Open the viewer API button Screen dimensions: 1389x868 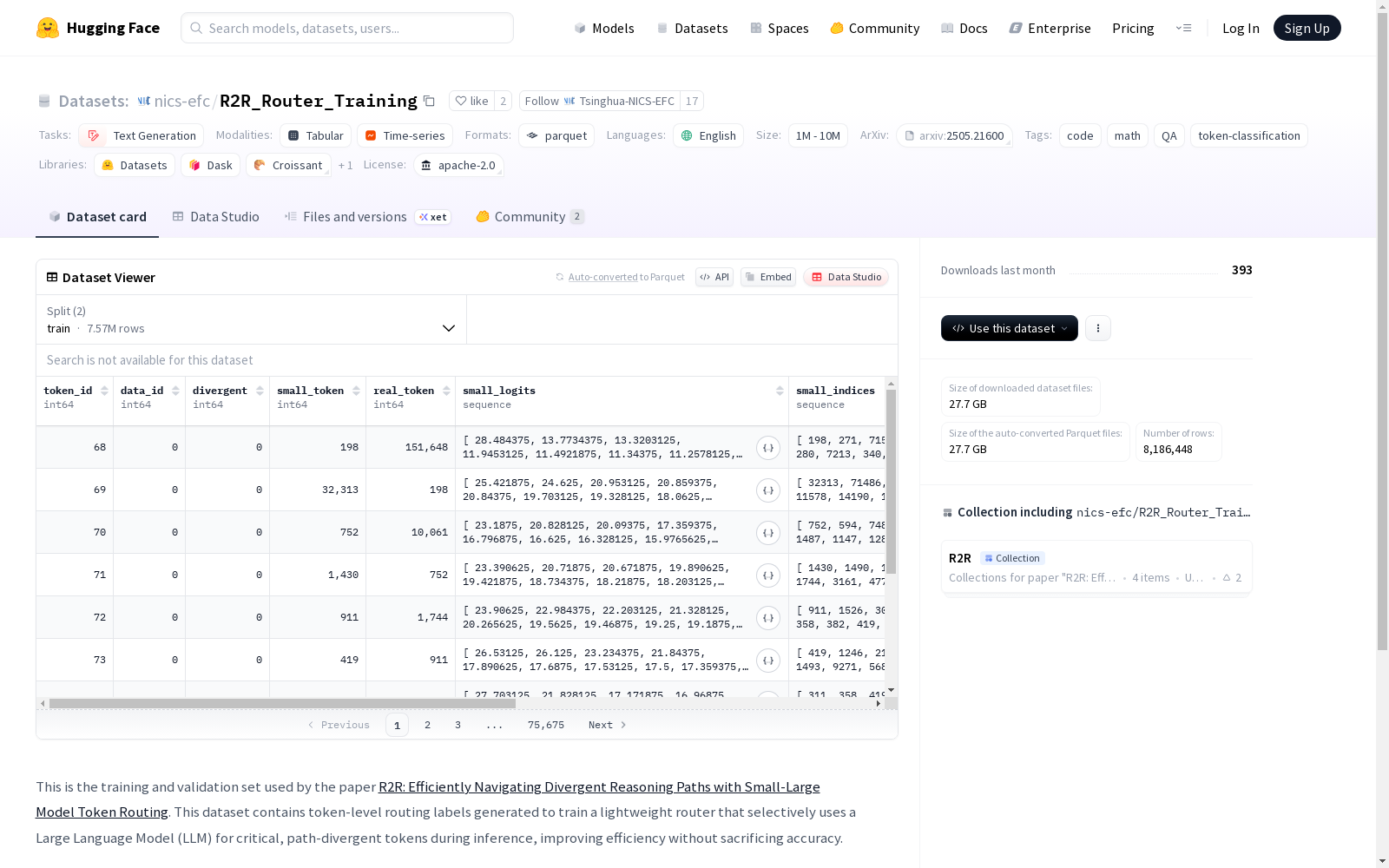click(x=714, y=277)
